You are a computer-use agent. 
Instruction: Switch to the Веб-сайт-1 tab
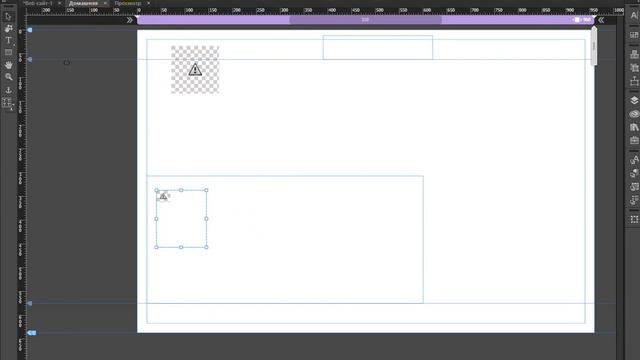38,3
